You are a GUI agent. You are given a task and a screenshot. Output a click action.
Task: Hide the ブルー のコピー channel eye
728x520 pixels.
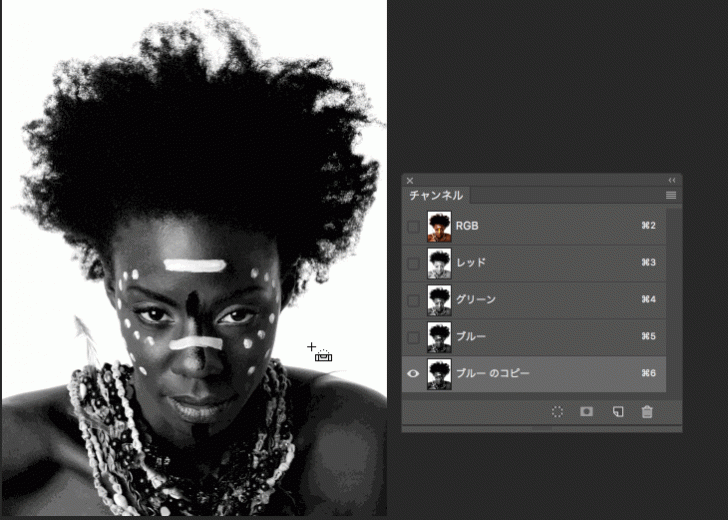[x=414, y=373]
